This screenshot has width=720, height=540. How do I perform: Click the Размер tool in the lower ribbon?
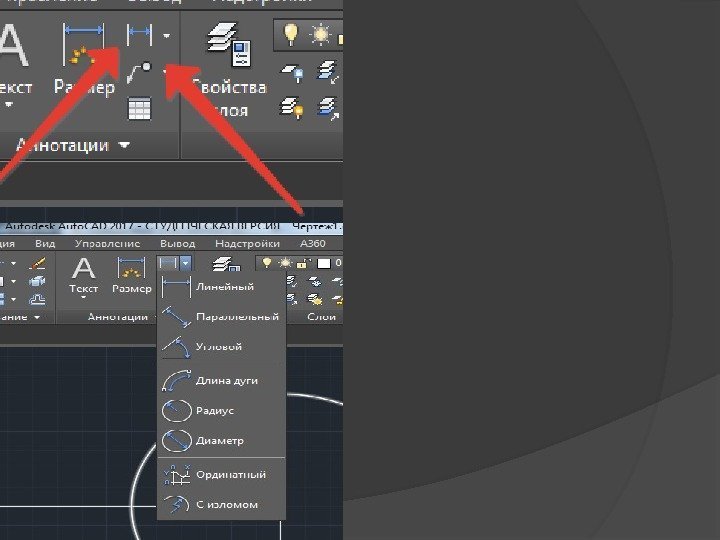pyautogui.click(x=131, y=275)
